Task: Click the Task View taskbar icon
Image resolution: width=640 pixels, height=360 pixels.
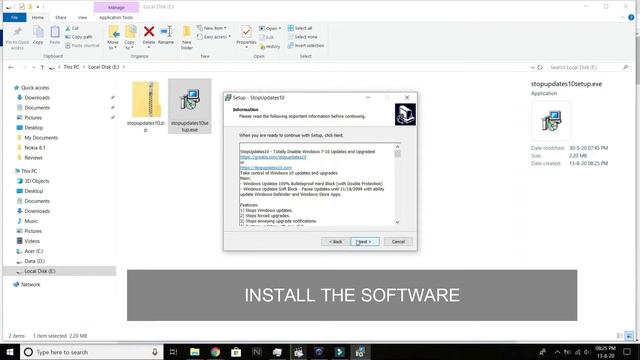Action: (x=173, y=352)
